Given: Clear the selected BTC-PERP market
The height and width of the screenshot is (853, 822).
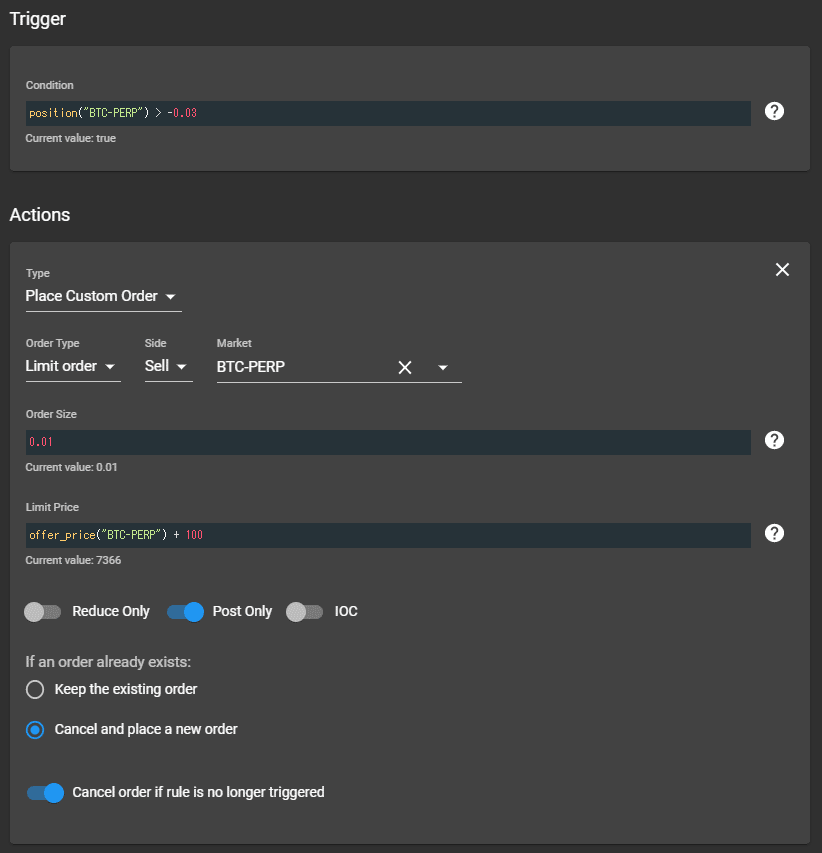Looking at the screenshot, I should point(405,367).
